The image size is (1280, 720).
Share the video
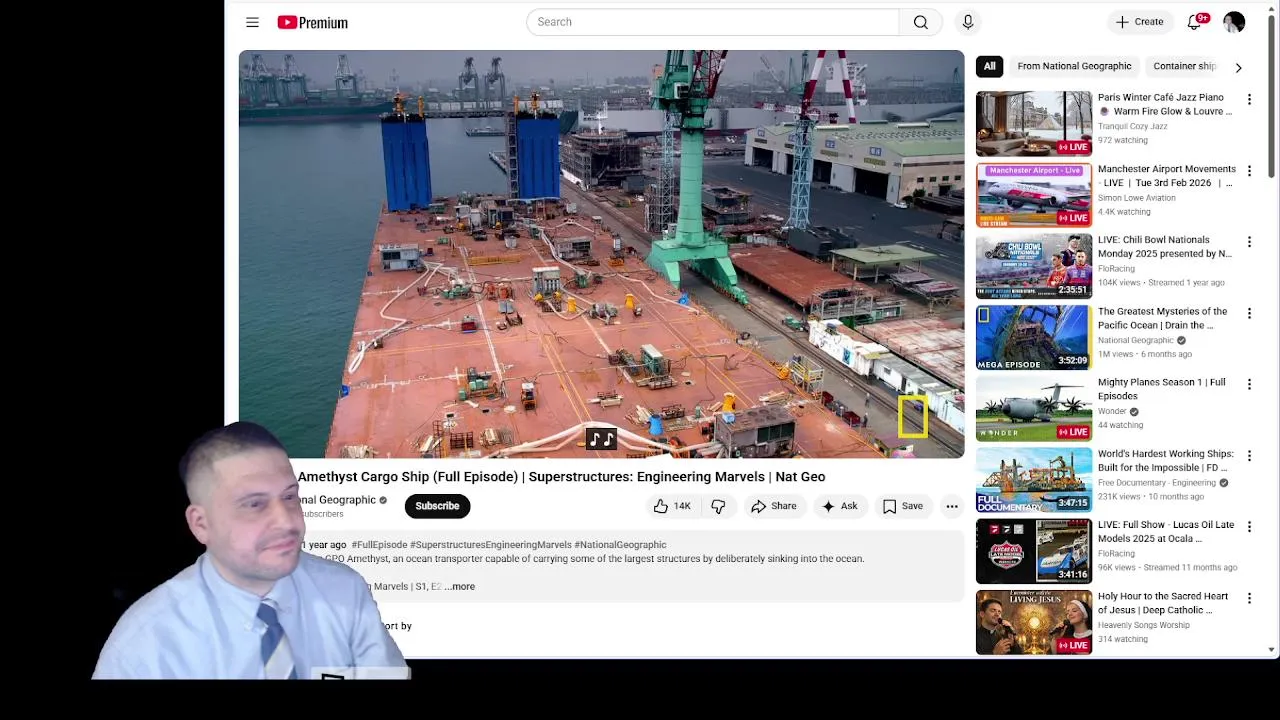pyautogui.click(x=774, y=506)
